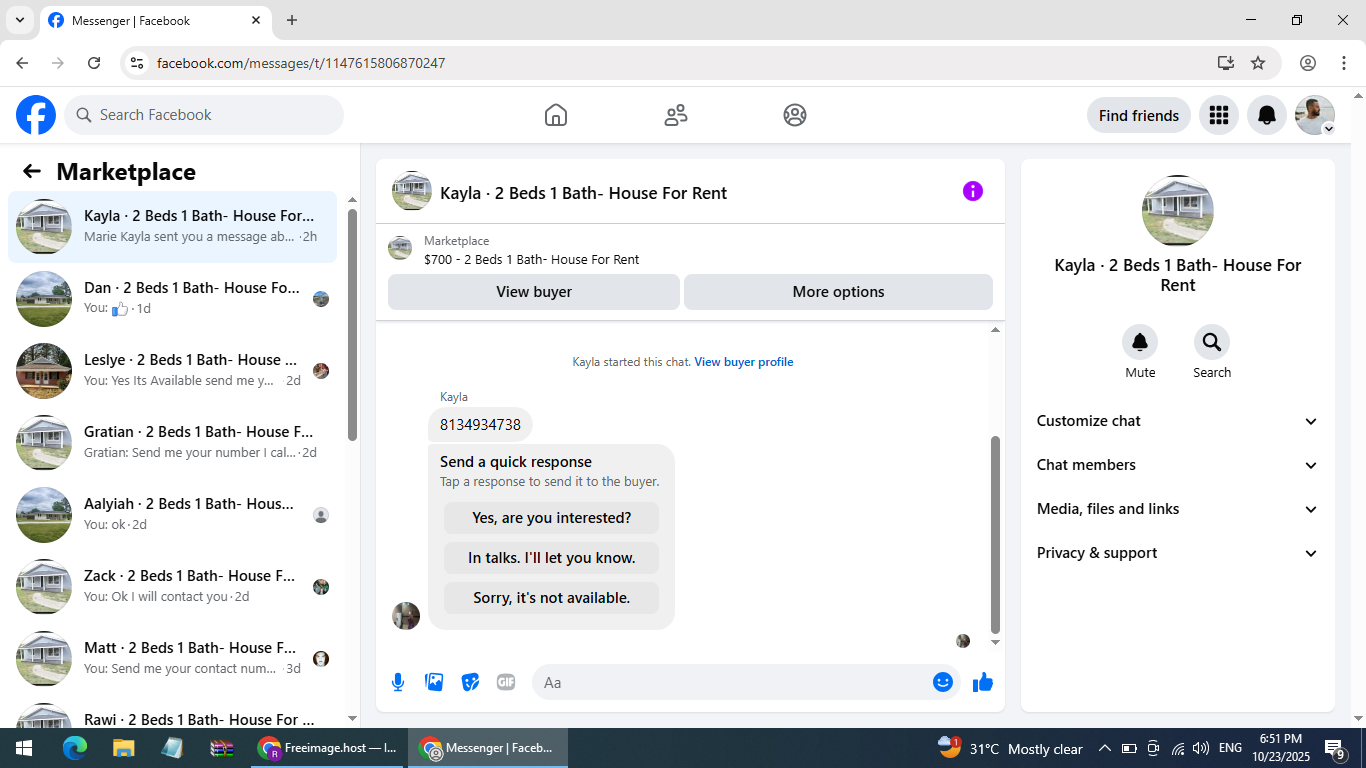Expand Customize chat section

click(x=1178, y=421)
